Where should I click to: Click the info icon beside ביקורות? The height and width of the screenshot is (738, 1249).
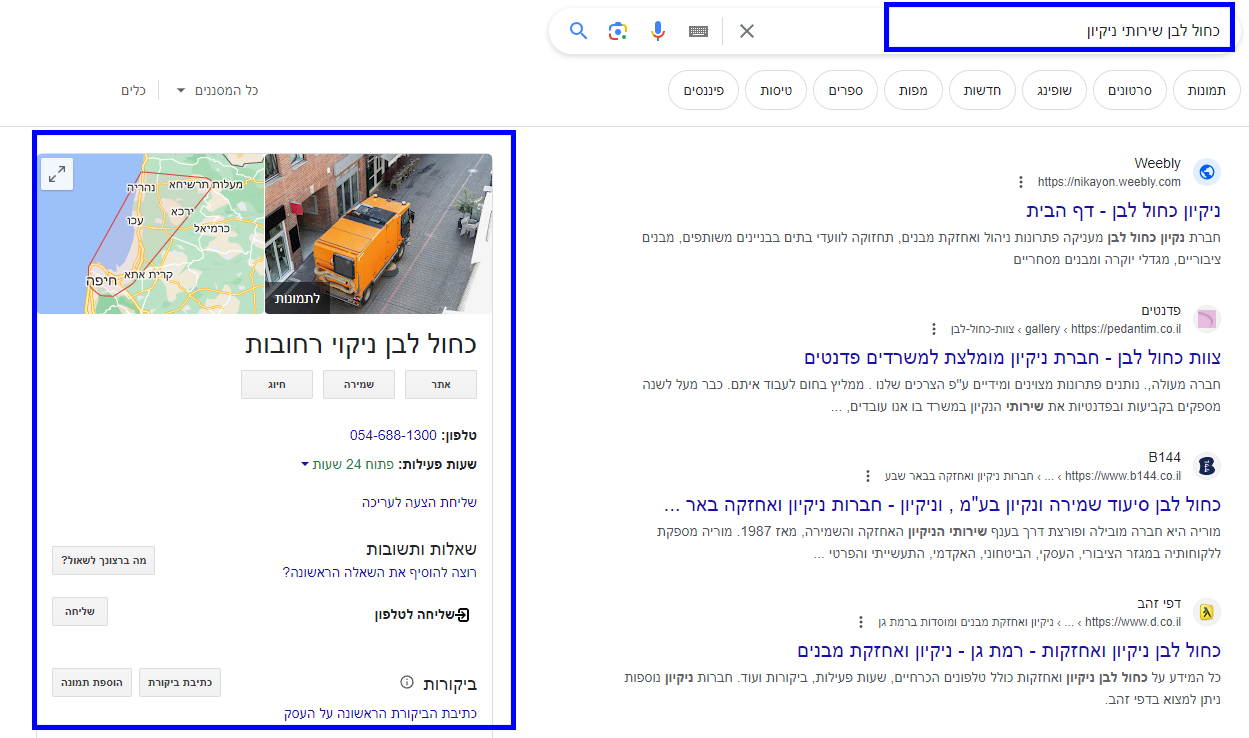[407, 683]
